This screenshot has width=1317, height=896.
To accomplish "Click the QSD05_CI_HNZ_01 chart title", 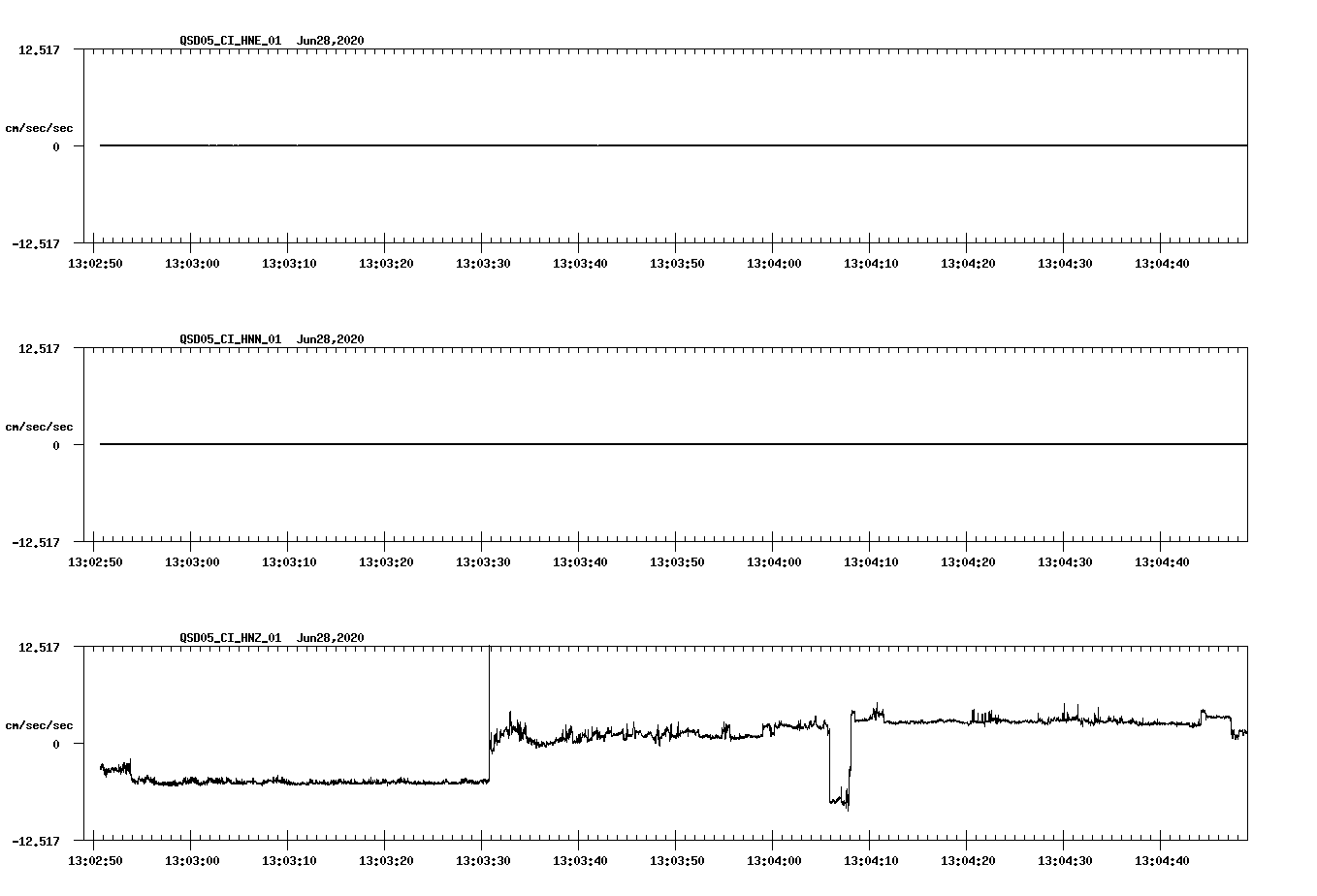I will click(272, 638).
